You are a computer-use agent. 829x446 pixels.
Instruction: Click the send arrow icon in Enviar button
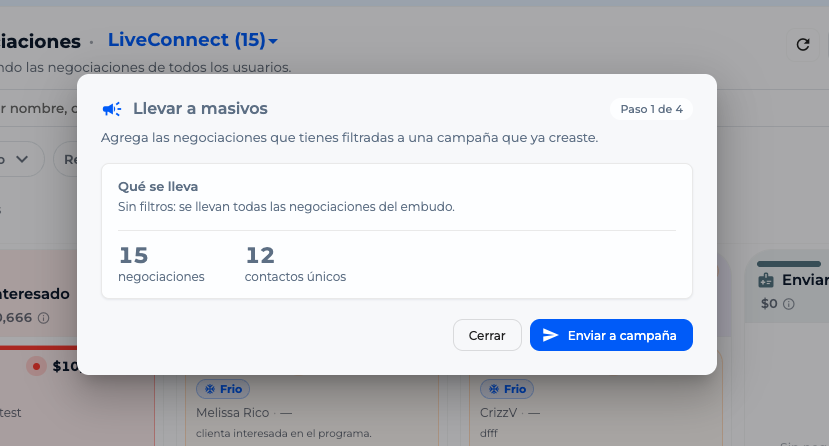point(550,335)
